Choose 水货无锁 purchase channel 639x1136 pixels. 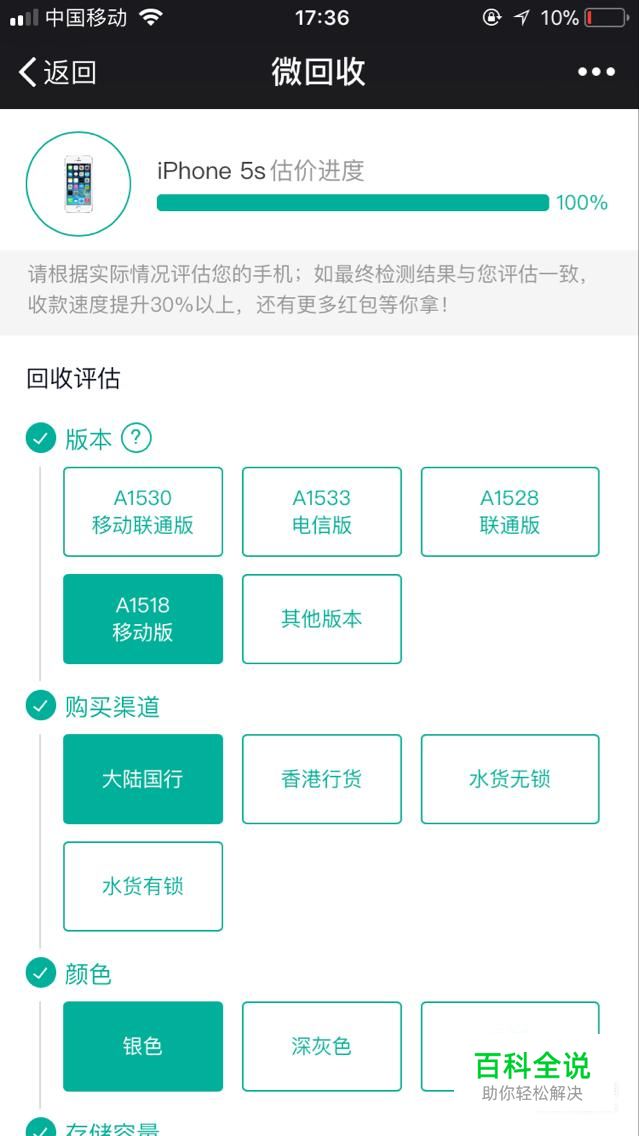510,779
